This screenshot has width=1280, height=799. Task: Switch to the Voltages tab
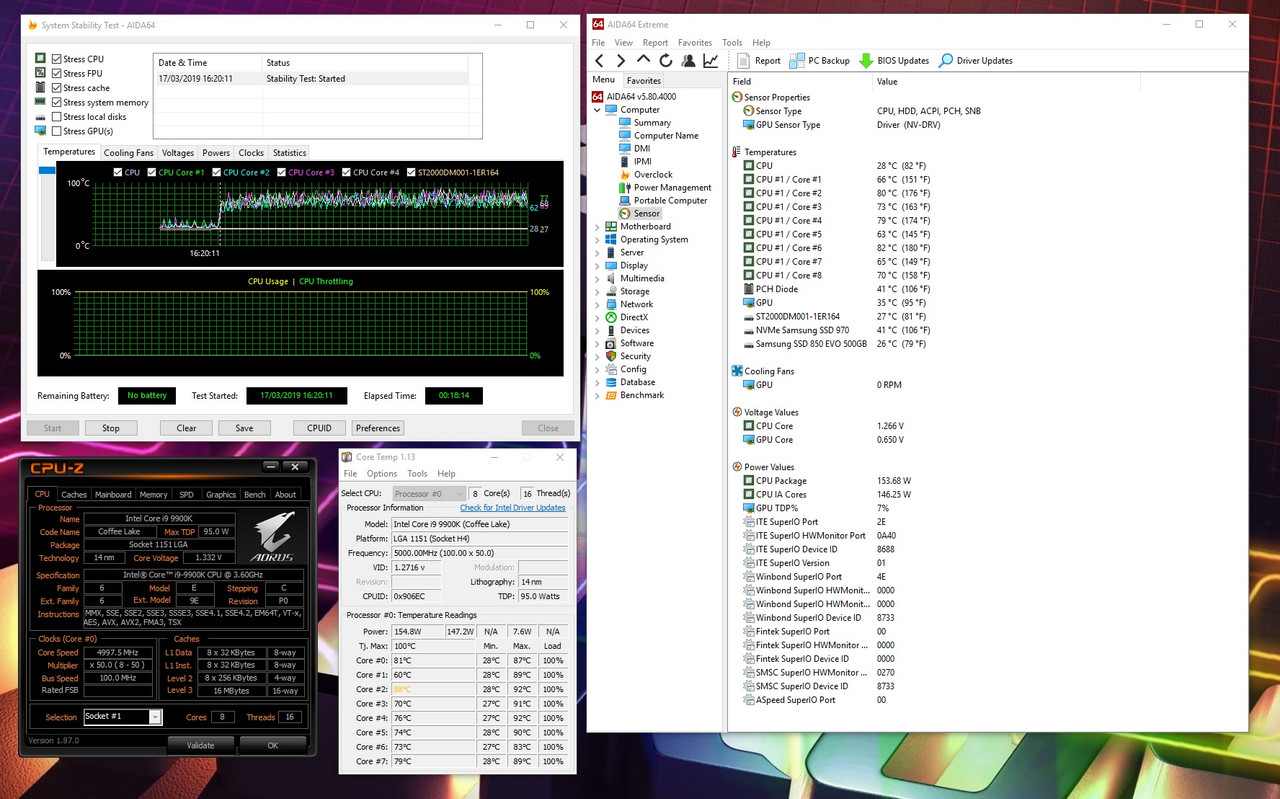[x=178, y=153]
